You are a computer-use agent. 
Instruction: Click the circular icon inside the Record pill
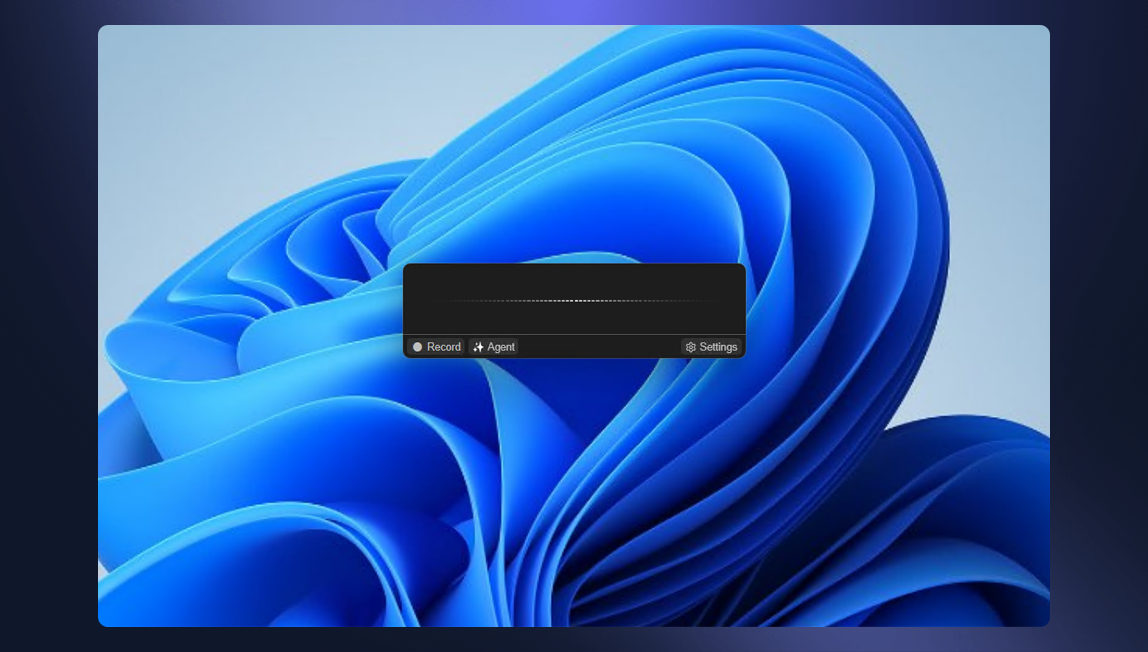pyautogui.click(x=417, y=347)
